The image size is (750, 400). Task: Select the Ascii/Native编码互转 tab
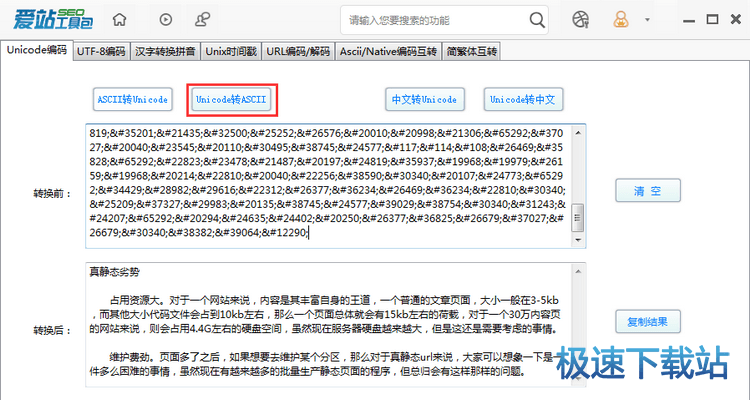tap(388, 52)
